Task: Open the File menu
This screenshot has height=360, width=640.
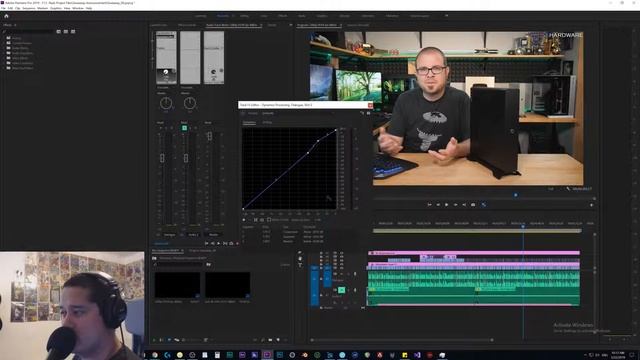Action: (3, 8)
